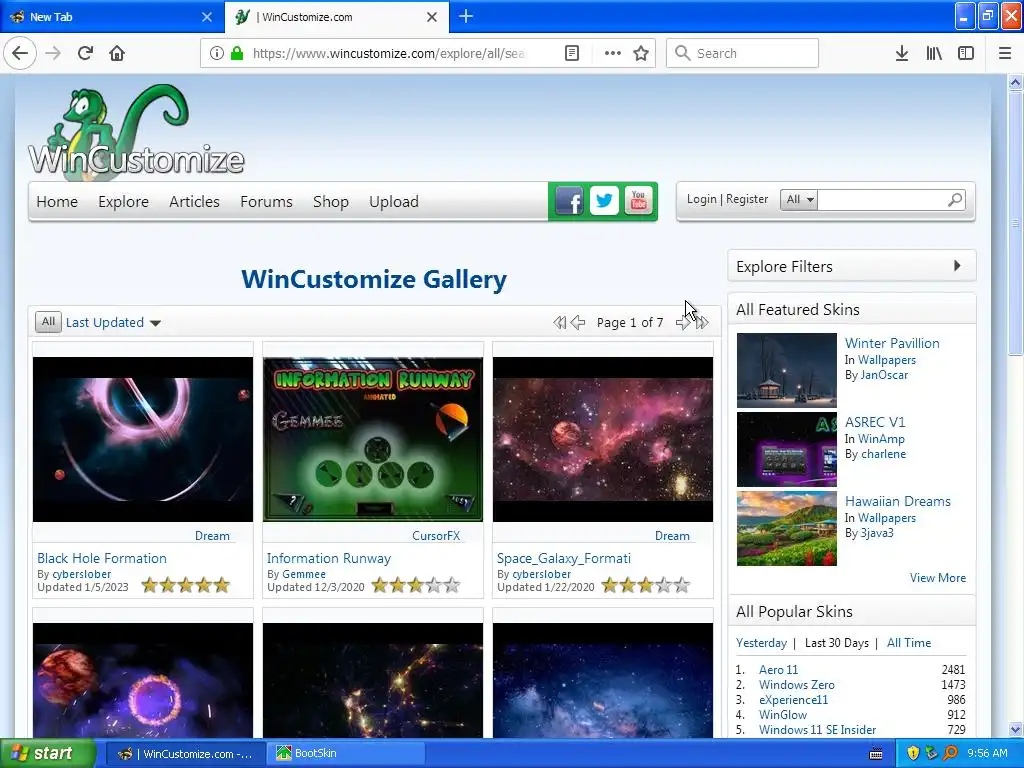Open the Home nav item

tap(57, 202)
